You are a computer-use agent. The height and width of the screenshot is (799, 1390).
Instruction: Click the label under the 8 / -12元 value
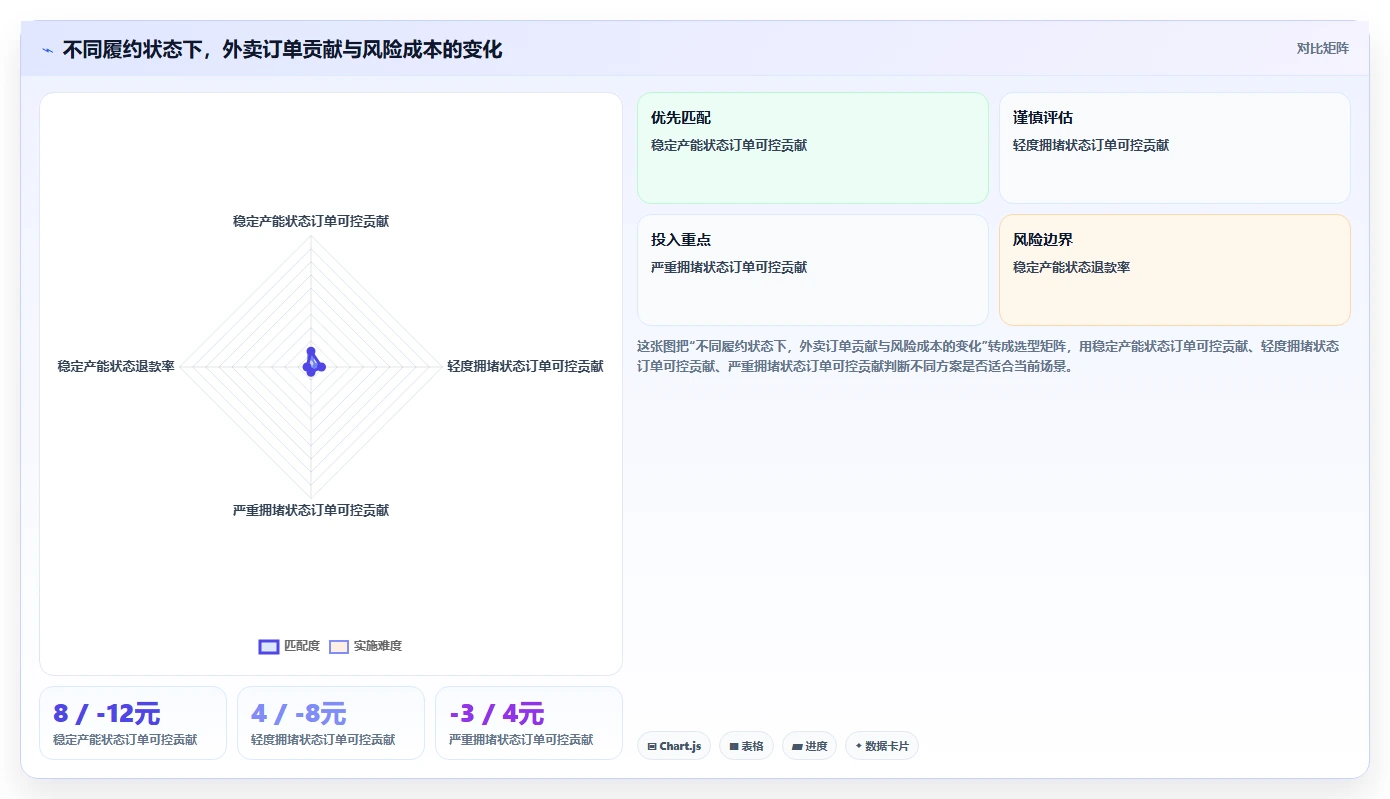coord(125,740)
